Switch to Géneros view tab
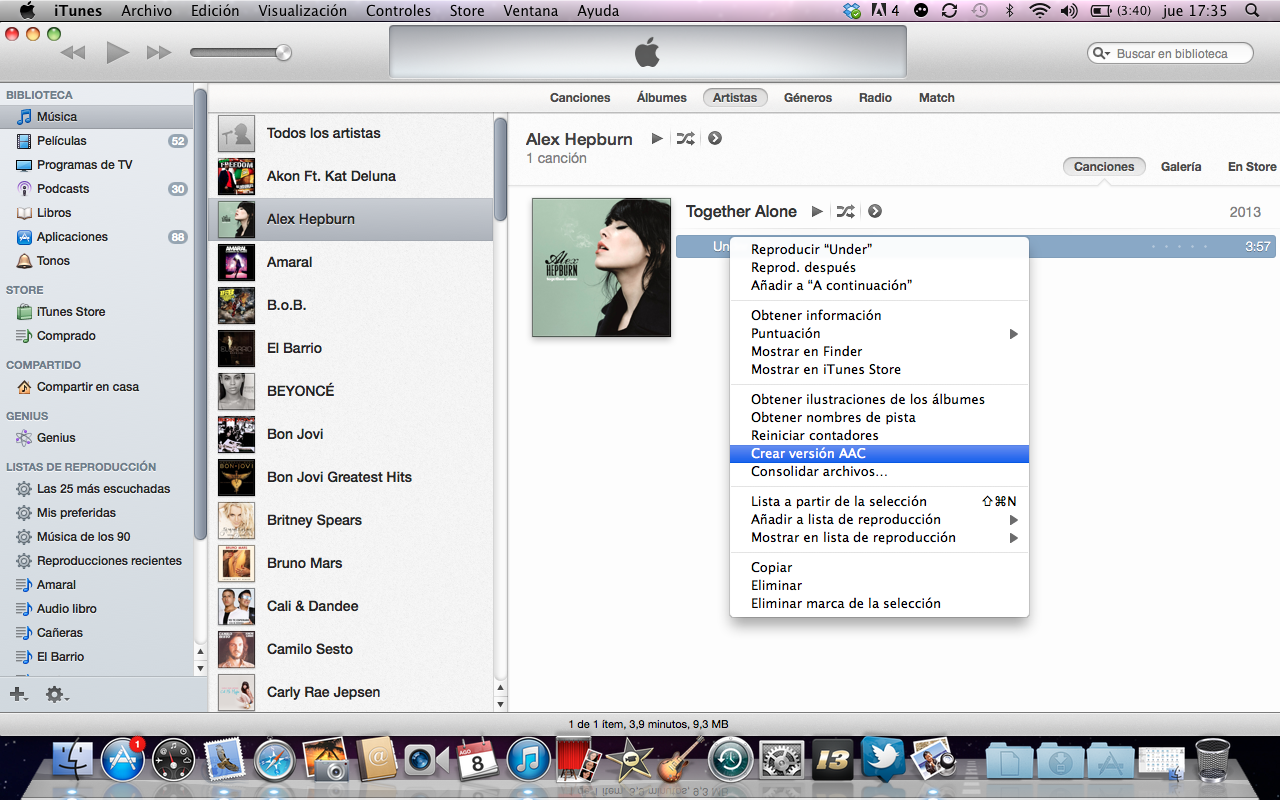The height and width of the screenshot is (800, 1280). tap(808, 98)
